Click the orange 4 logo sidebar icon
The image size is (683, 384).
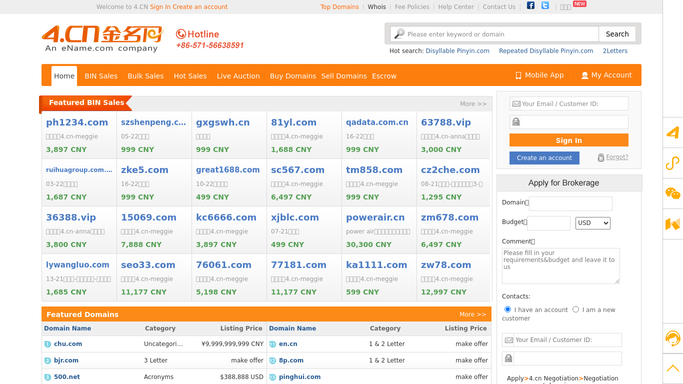(673, 132)
